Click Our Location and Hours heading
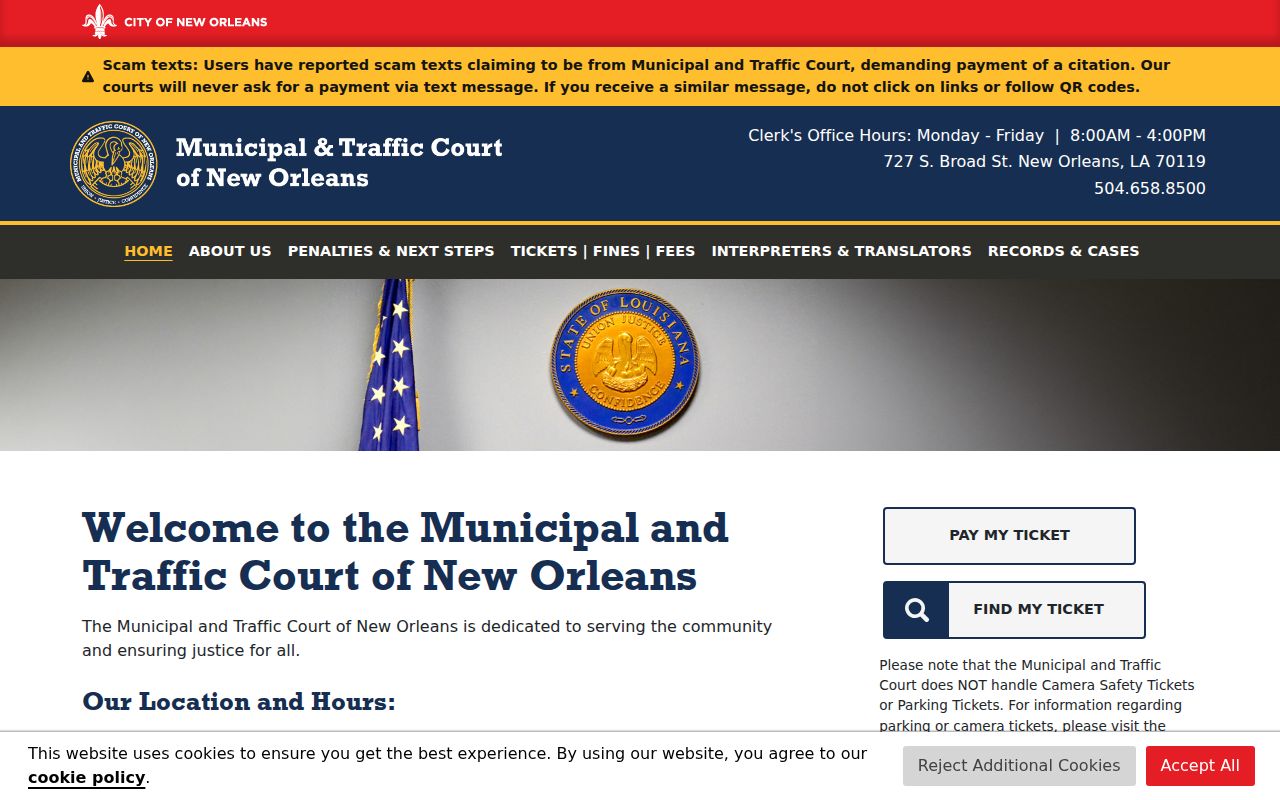Image resolution: width=1280 pixels, height=800 pixels. (x=239, y=702)
